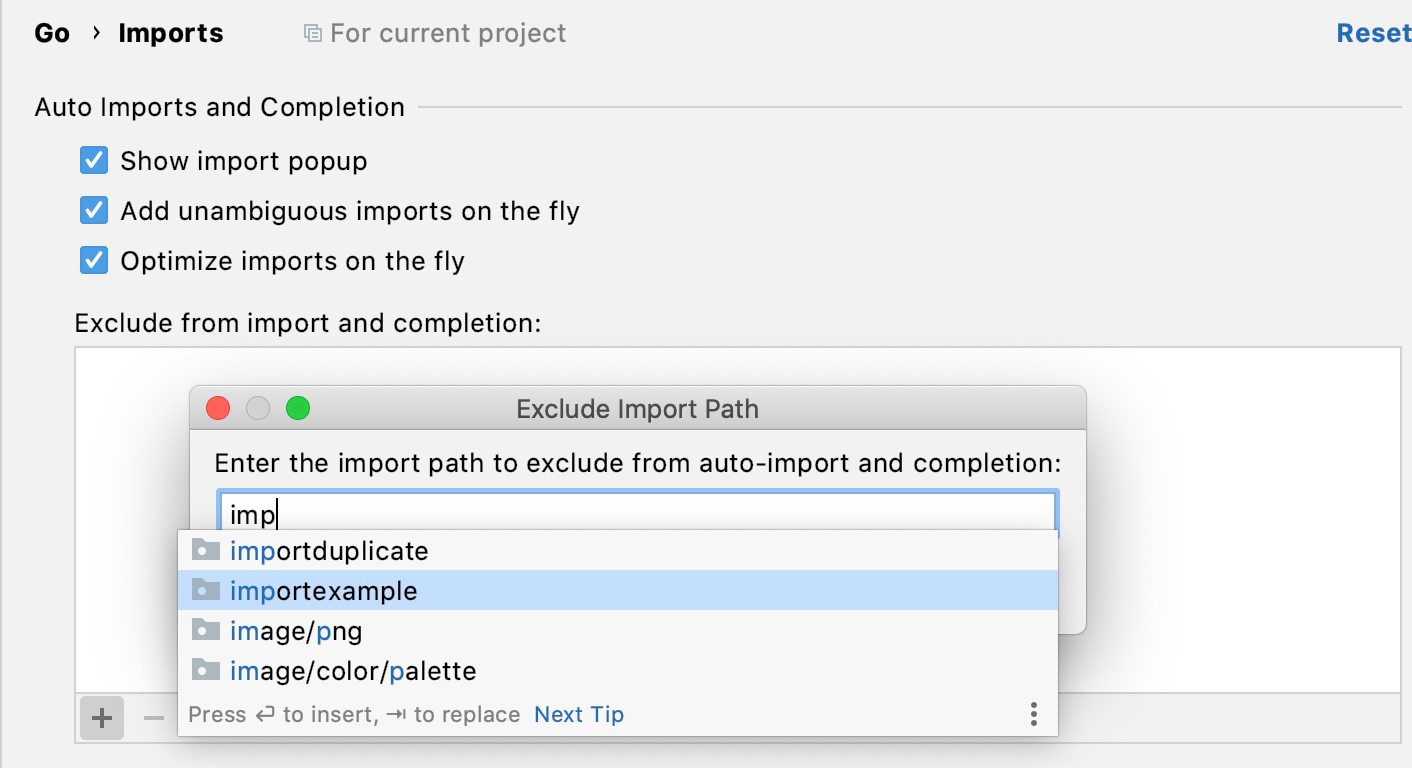Select the Imports breadcrumb item

point(170,32)
